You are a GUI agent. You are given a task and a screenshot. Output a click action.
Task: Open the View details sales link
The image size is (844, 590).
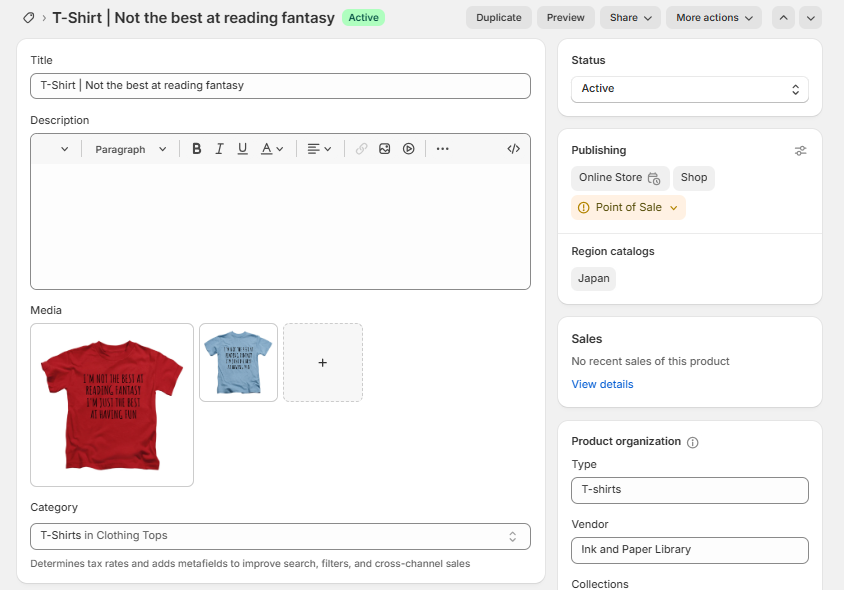tap(602, 384)
